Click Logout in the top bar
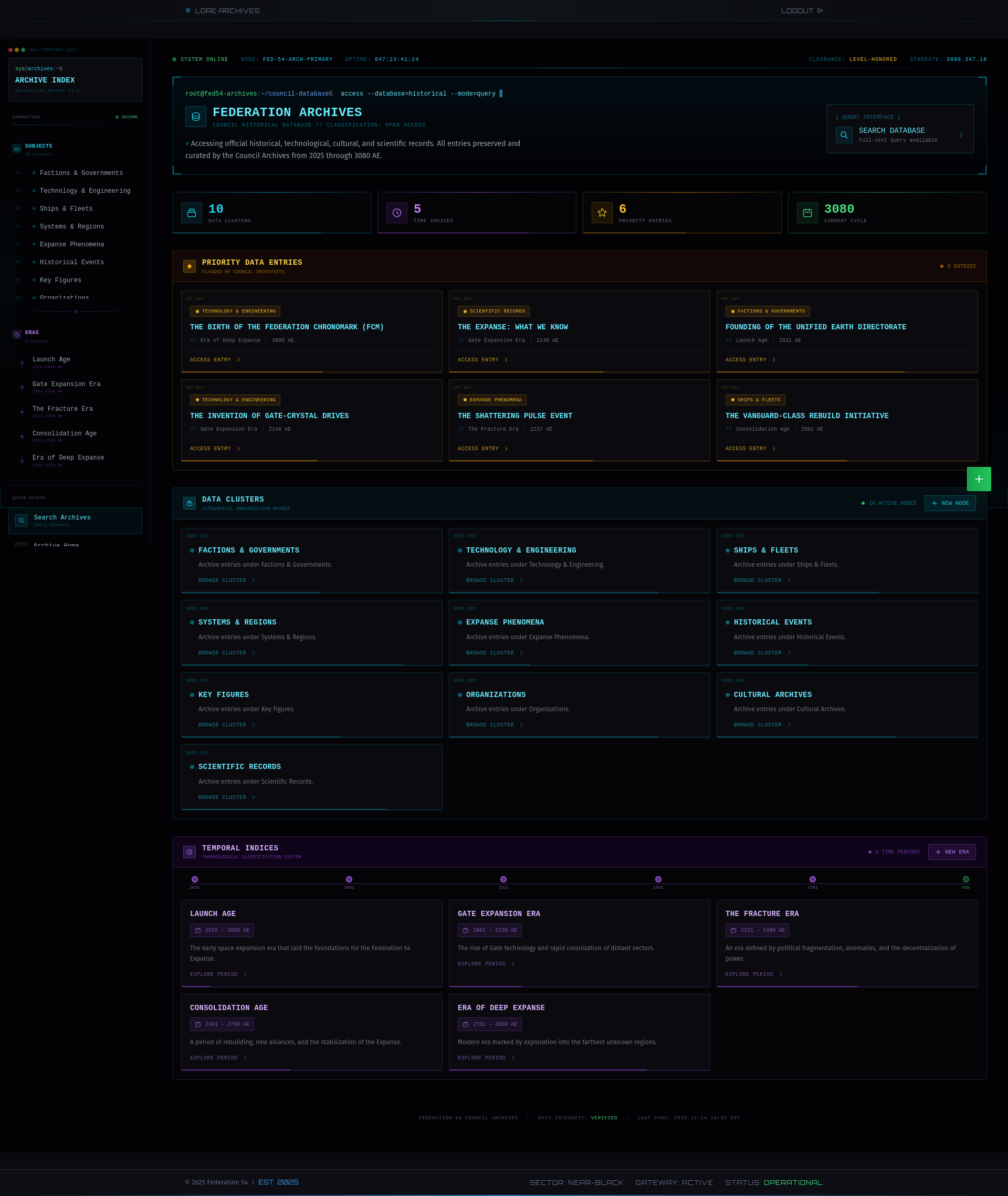The width and height of the screenshot is (1008, 1196). click(801, 11)
